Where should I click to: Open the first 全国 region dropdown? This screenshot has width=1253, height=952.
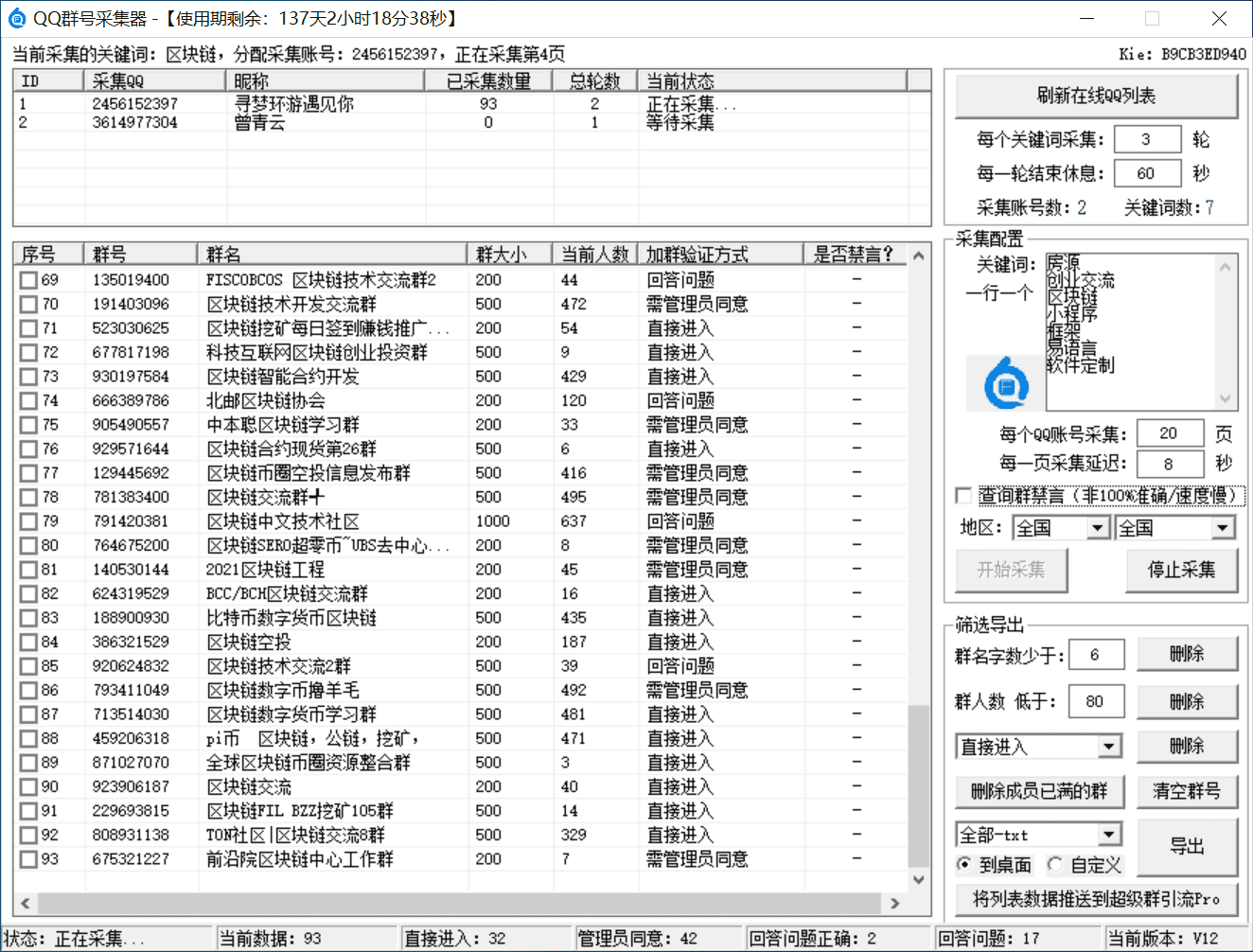tap(1098, 528)
